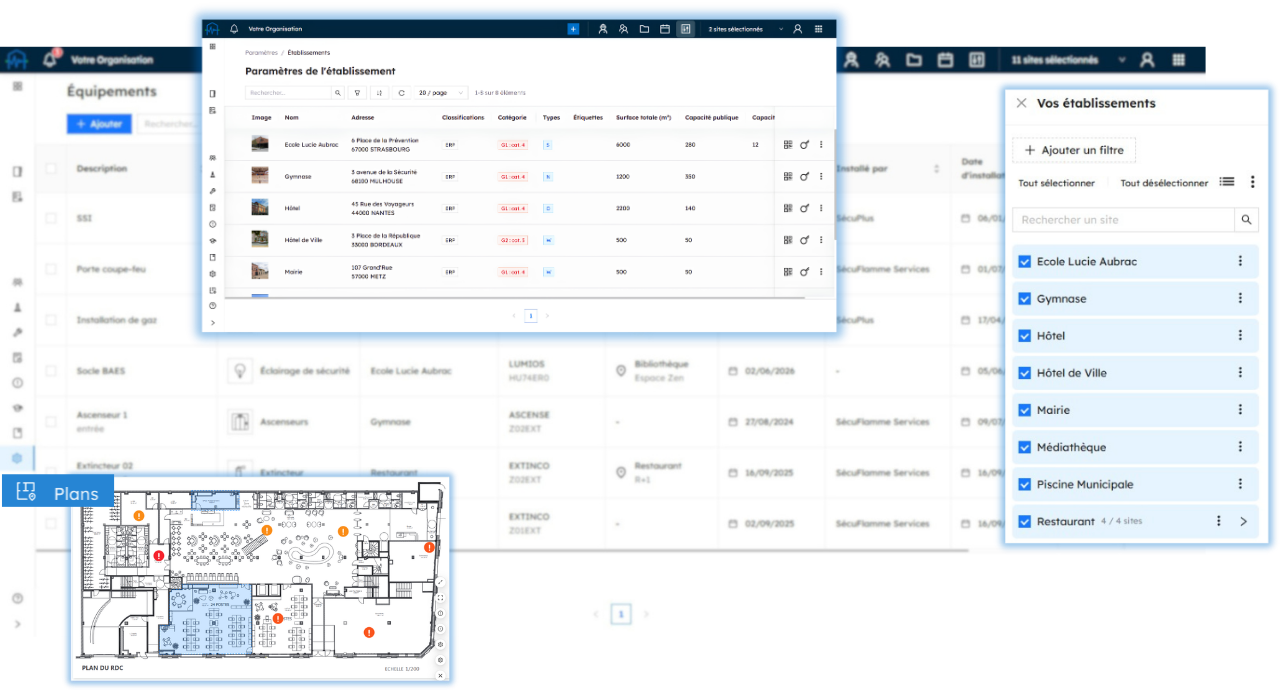This screenshot has height=693, width=1283.
Task: Click highlighted plans icon in Paramètres window header
Action: [x=685, y=29]
